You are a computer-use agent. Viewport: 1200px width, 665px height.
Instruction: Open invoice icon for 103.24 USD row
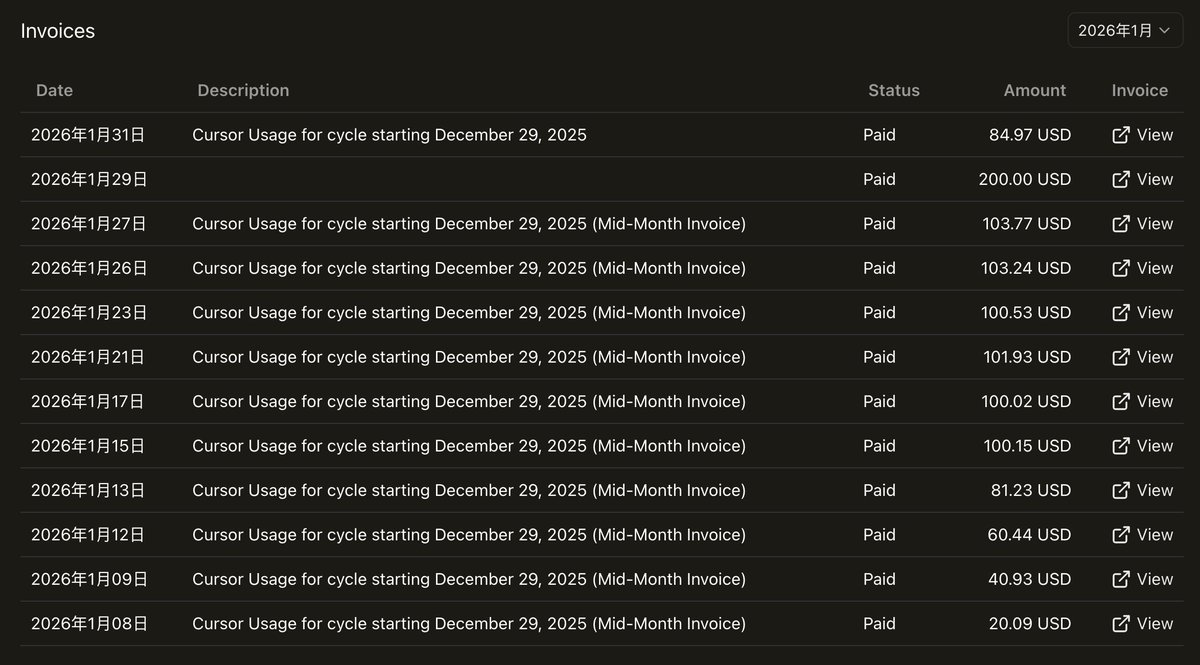click(x=1121, y=268)
